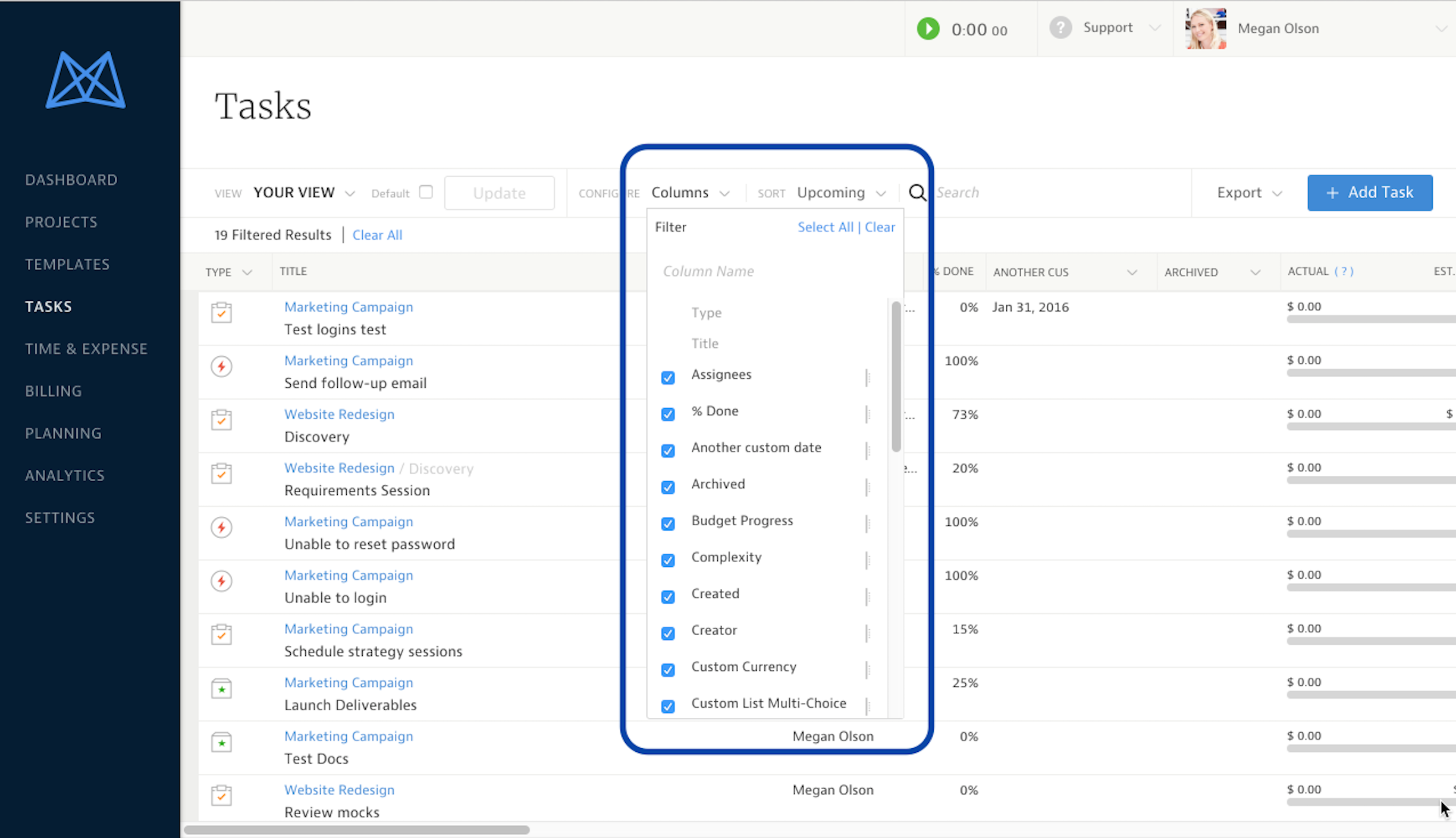Click the search magnifying glass icon
The width and height of the screenshot is (1456, 838).
point(917,193)
